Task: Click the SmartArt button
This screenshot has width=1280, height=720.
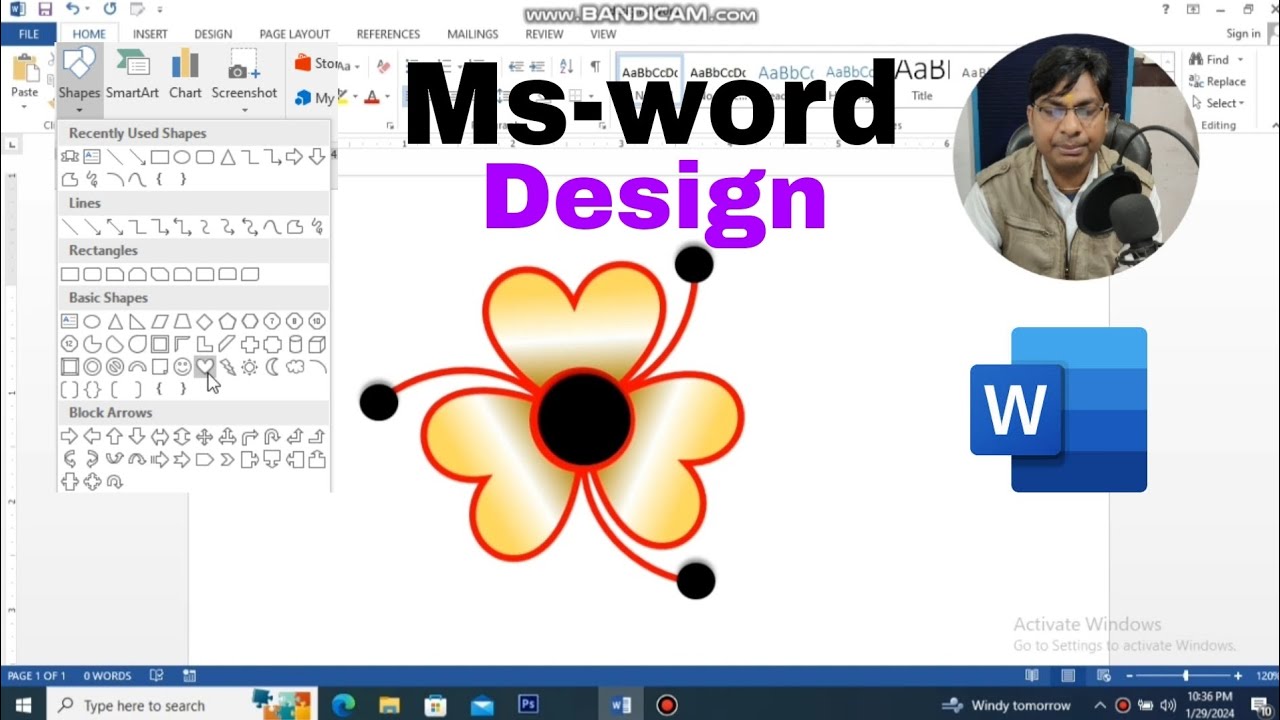Action: [132, 73]
